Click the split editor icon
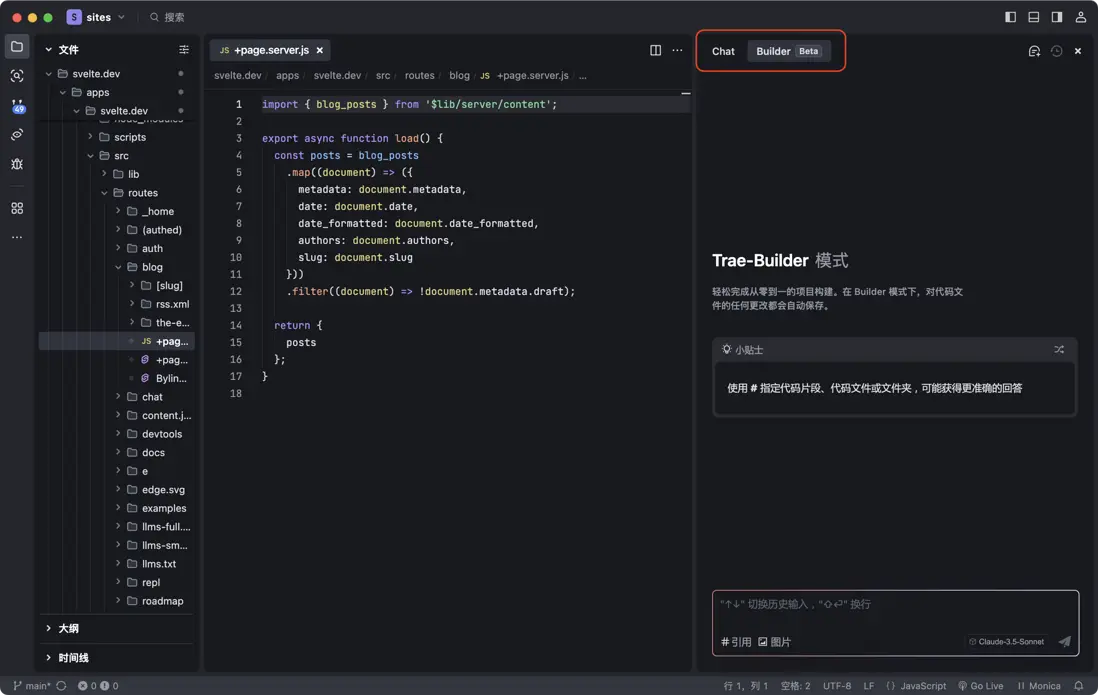1098x695 pixels. tap(655, 50)
